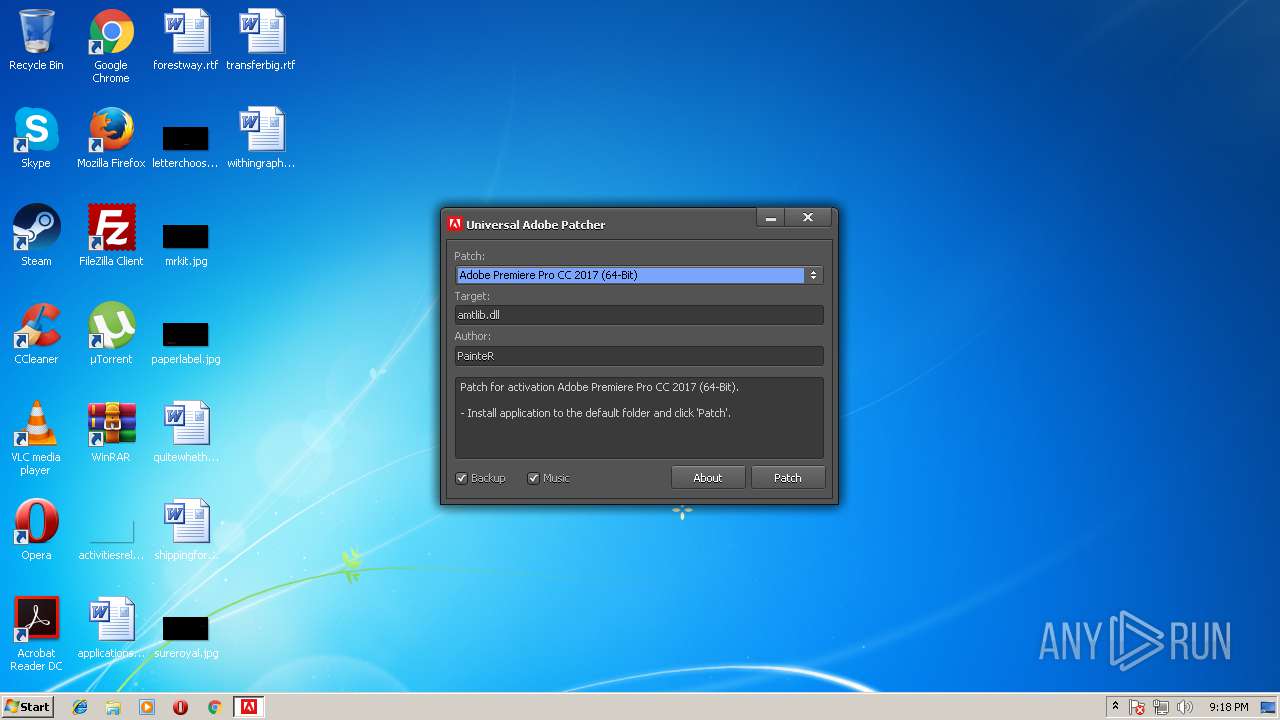Select the quitewheth... document icon
This screenshot has height=720, width=1280.
(186, 432)
